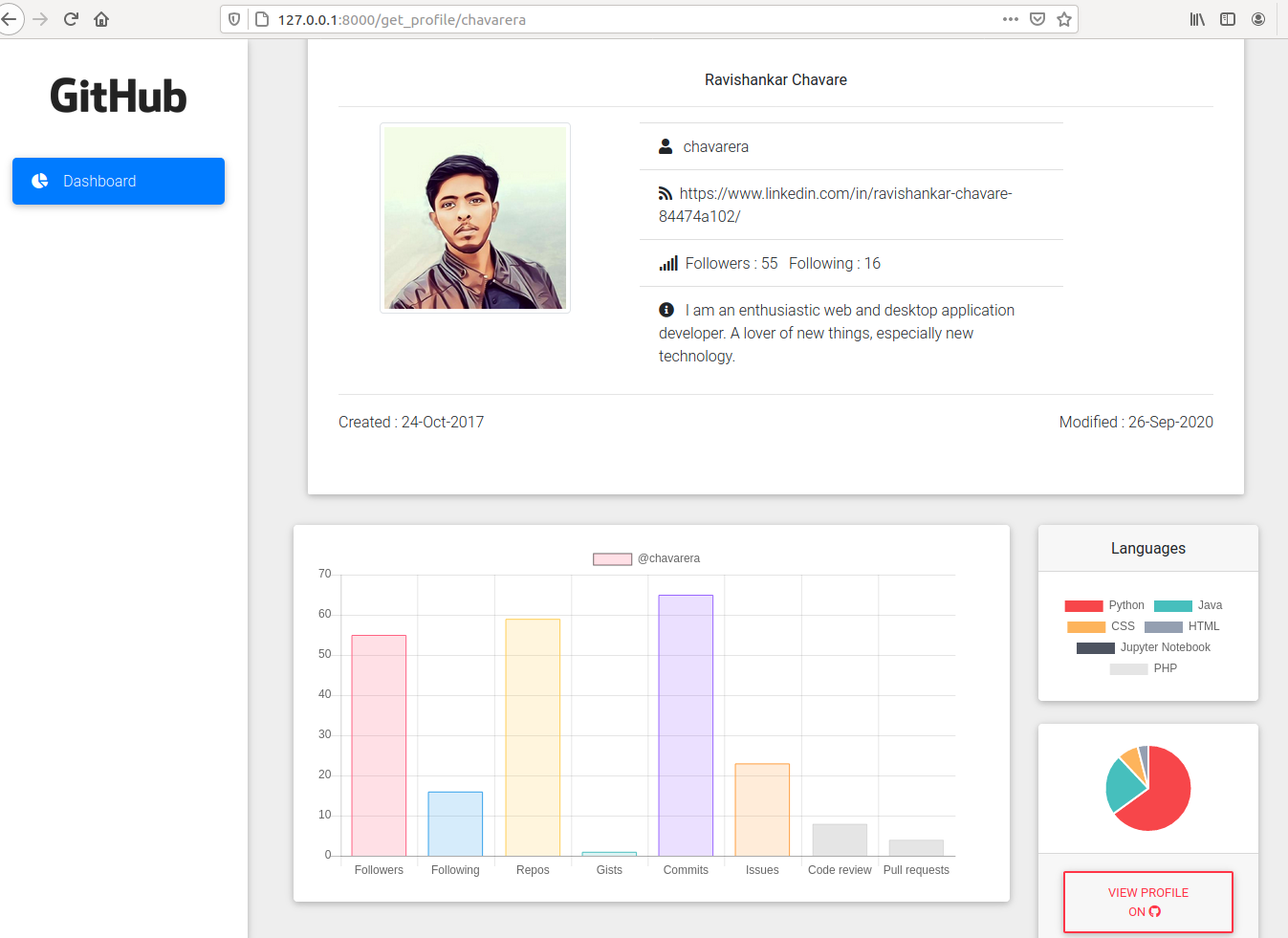Bookmark this page with the star icon

click(x=1064, y=19)
